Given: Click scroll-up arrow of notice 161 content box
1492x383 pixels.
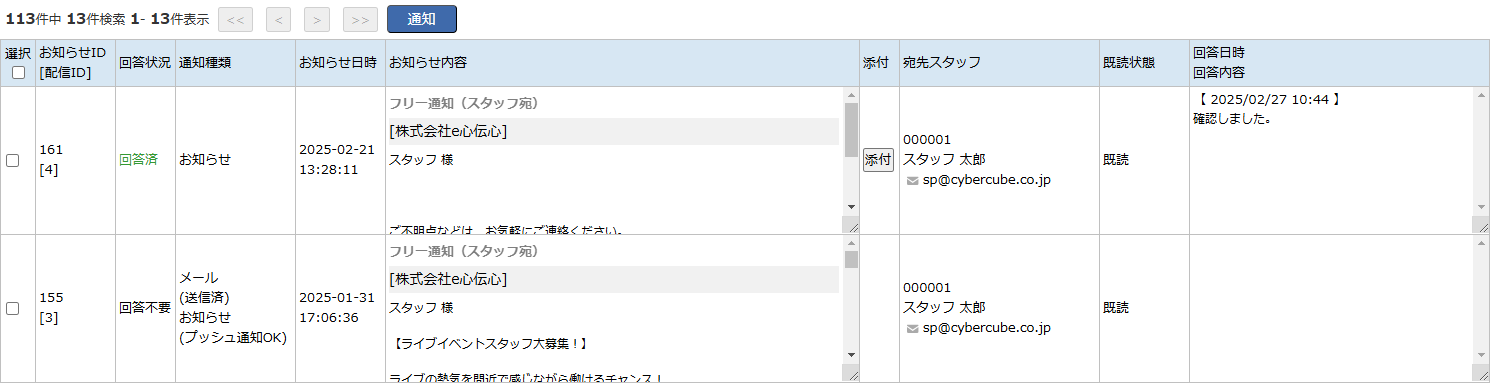Looking at the screenshot, I should click(x=851, y=95).
